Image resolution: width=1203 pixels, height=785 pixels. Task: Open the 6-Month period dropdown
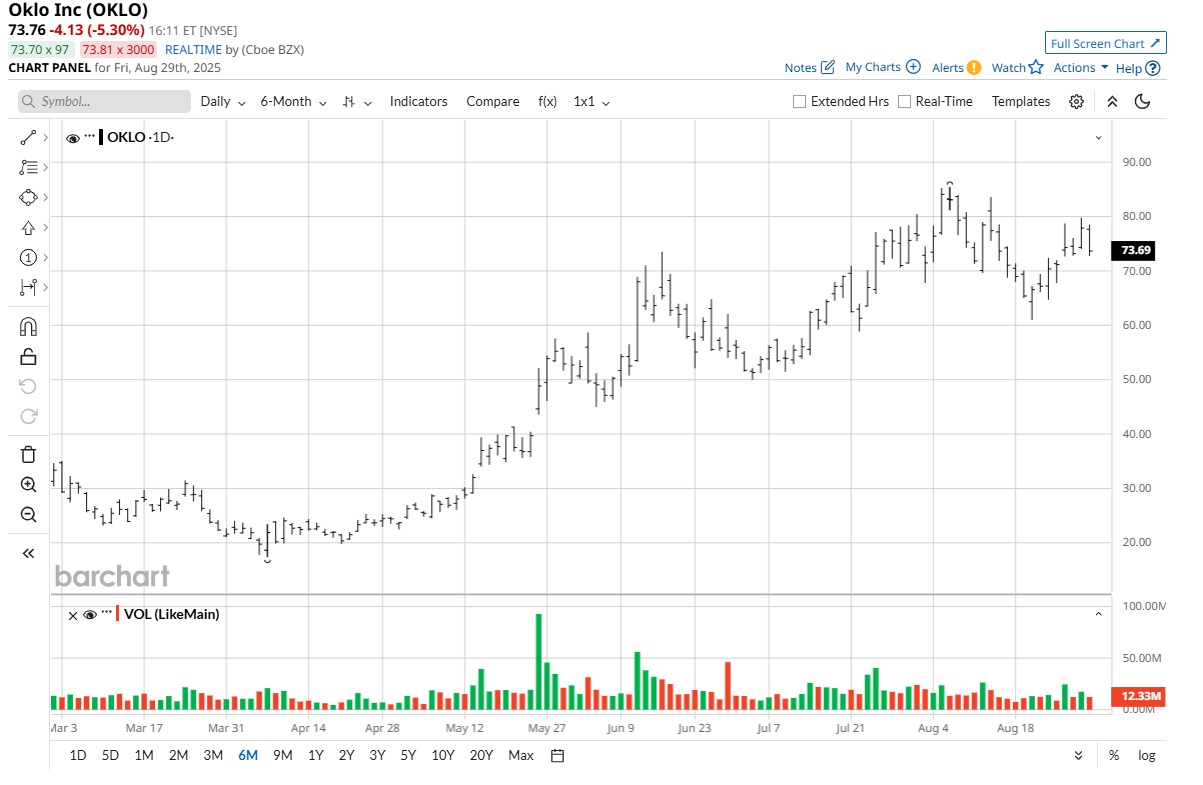pyautogui.click(x=293, y=101)
